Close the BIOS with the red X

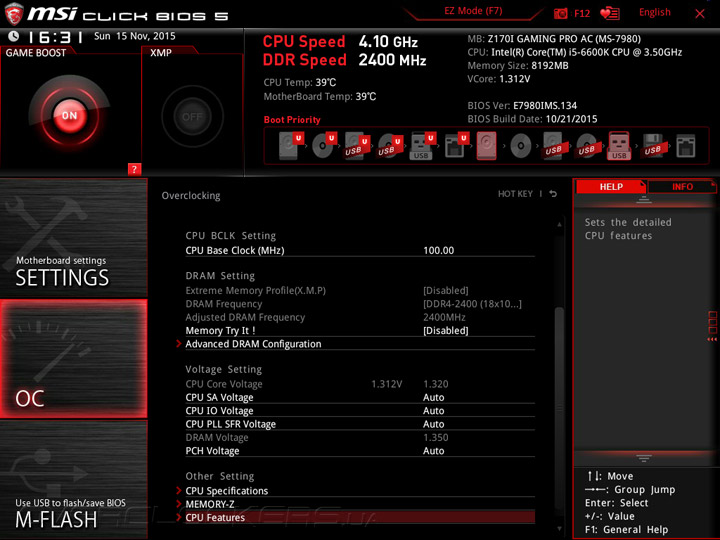700,13
